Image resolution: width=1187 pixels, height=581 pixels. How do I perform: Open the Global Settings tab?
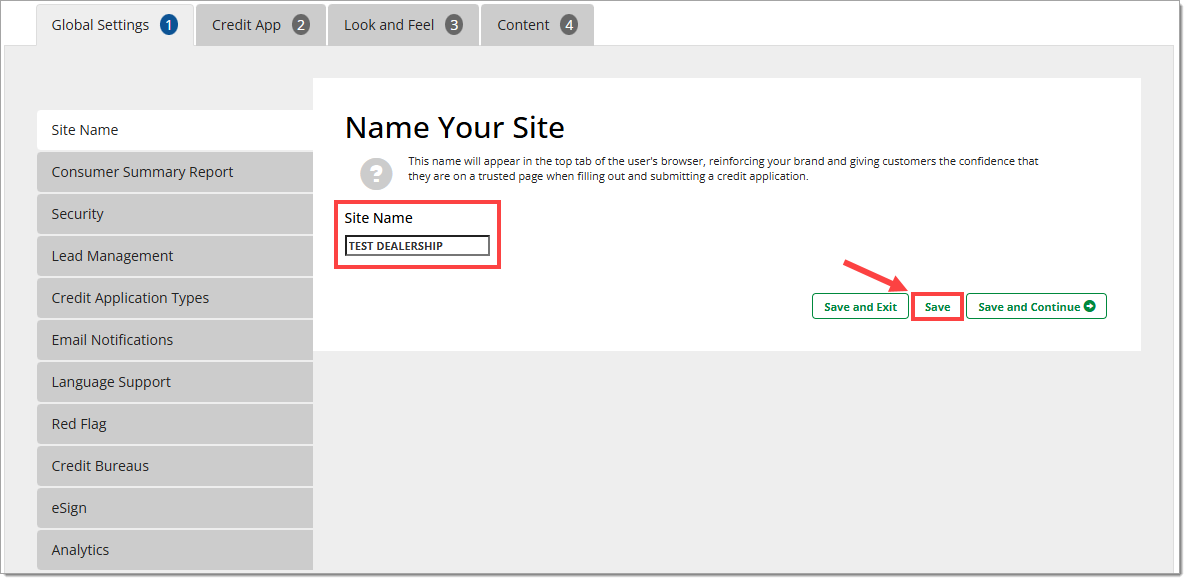[x=114, y=25]
